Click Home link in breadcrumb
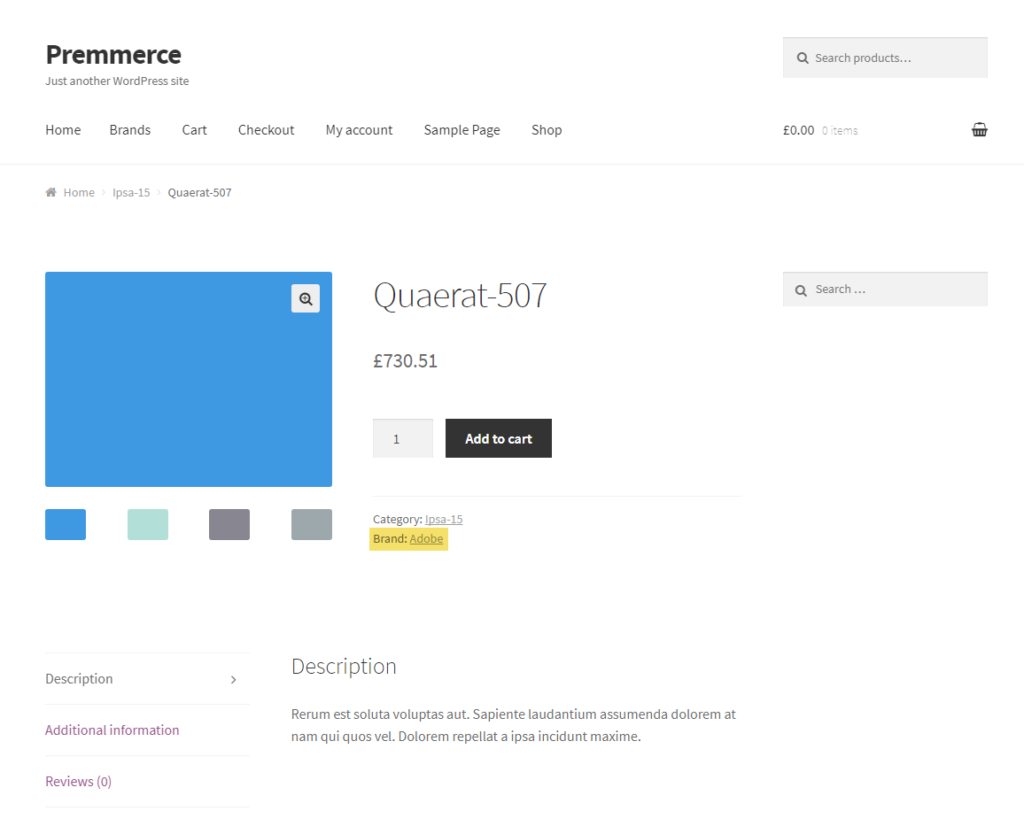Screen dimensions: 1024x834 point(79,192)
